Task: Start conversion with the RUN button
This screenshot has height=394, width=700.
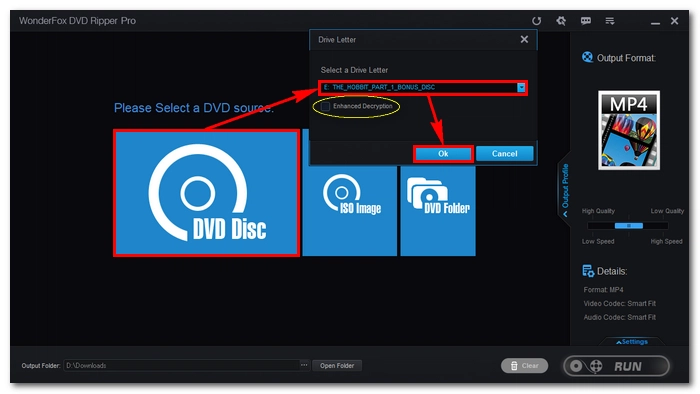Action: (616, 366)
